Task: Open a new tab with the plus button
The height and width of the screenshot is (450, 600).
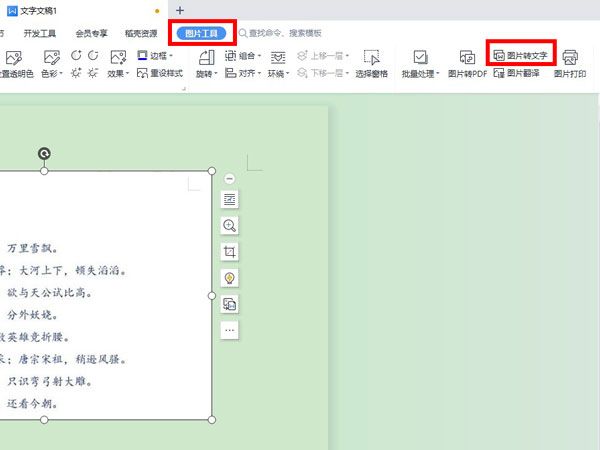Action: (180, 11)
